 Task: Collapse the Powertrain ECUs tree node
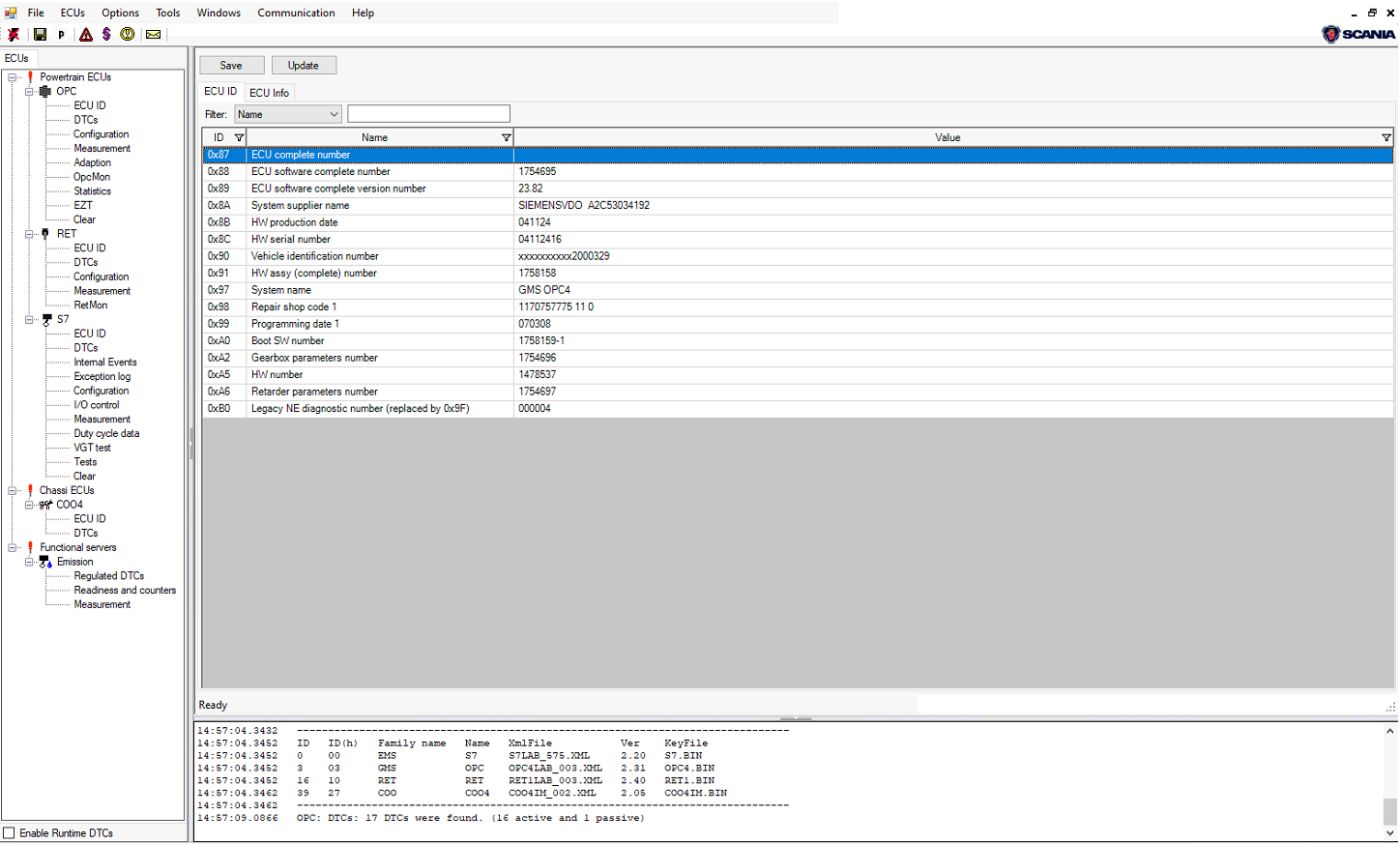[x=13, y=76]
